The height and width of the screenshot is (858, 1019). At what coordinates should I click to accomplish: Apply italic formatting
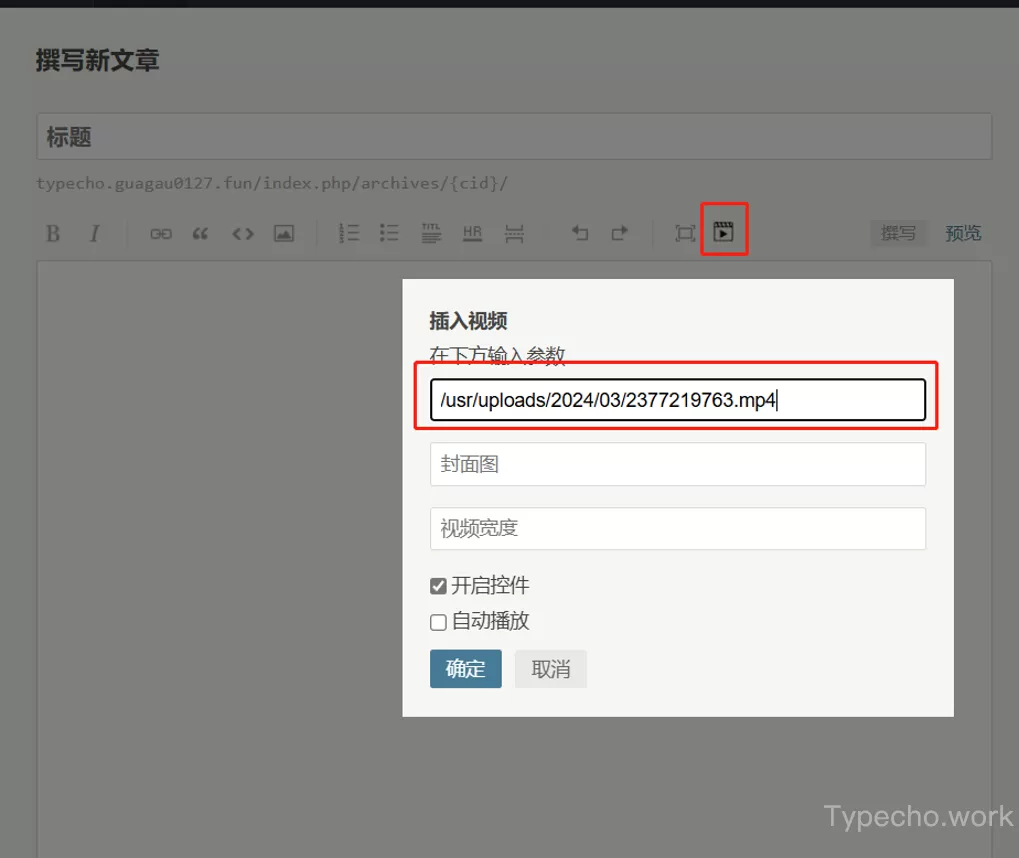point(94,233)
